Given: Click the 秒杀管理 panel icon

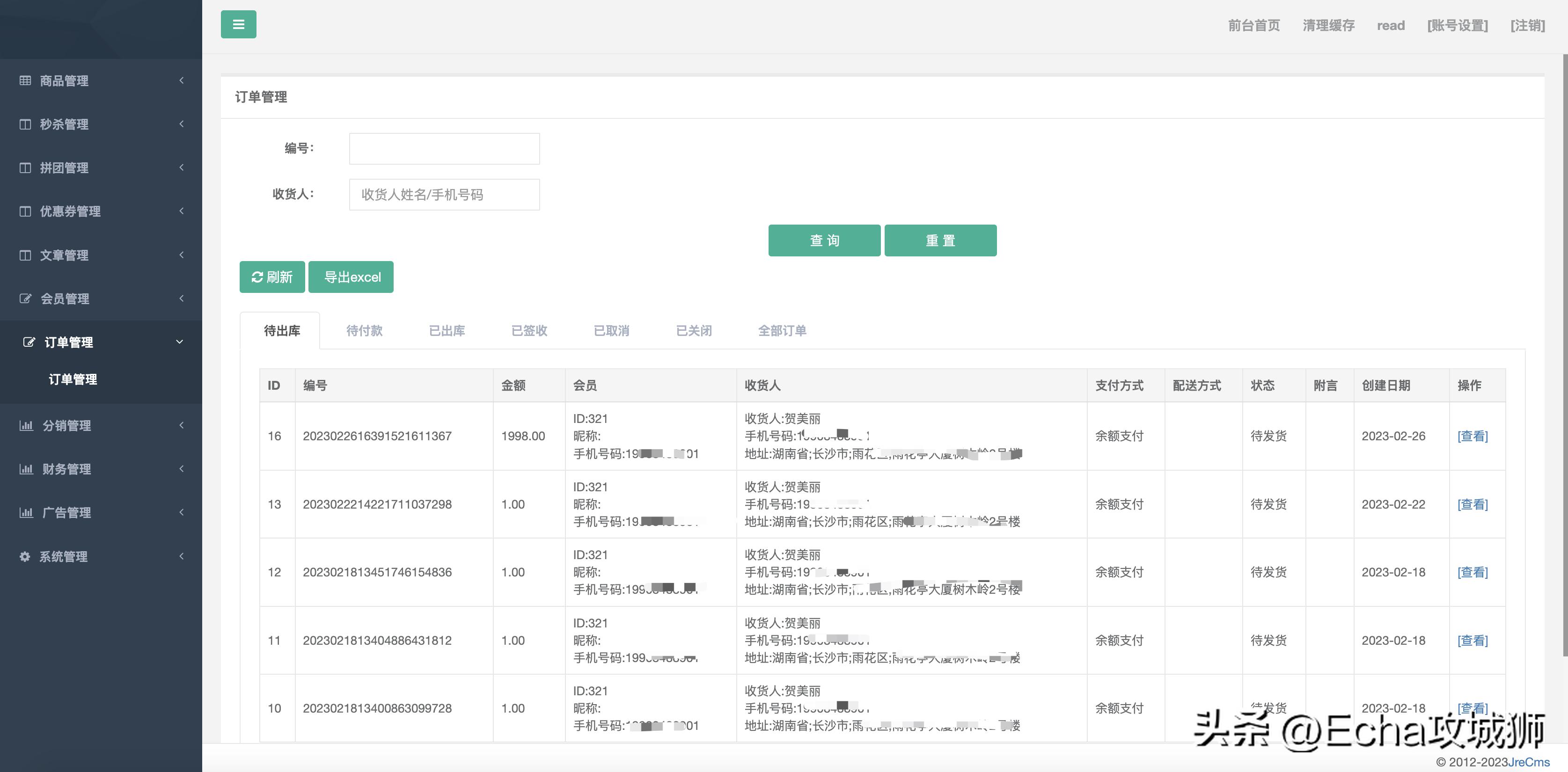Looking at the screenshot, I should click(25, 124).
